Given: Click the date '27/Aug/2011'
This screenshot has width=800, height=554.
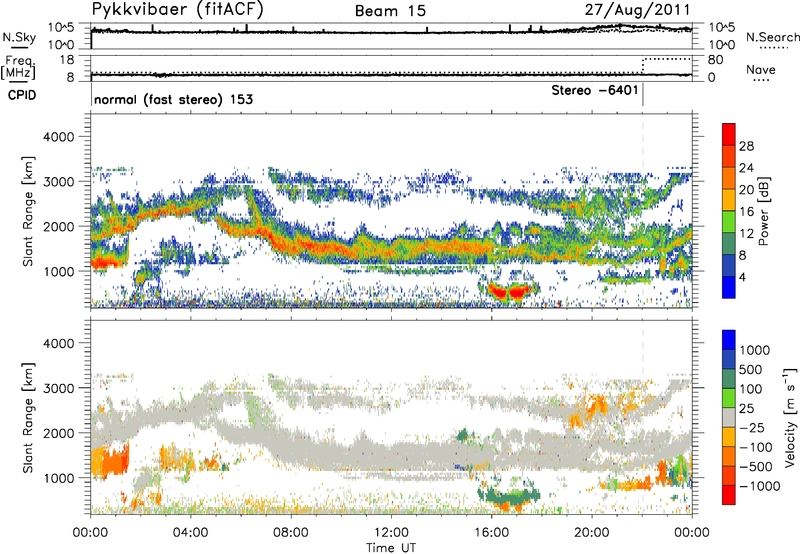Looking at the screenshot, I should tap(638, 10).
